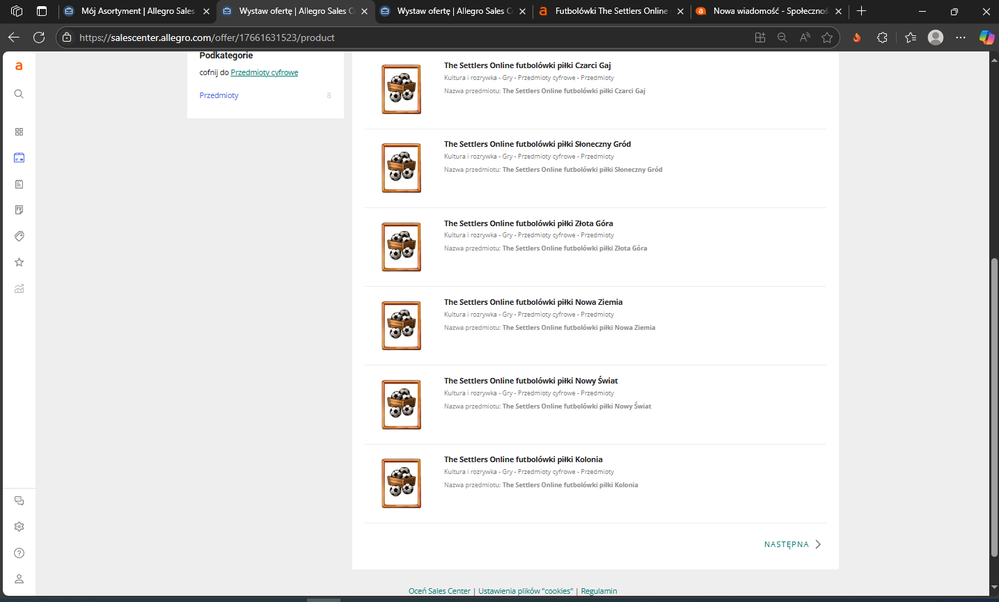The width and height of the screenshot is (999, 602).
Task: Follow the Przedmioty cyfrowe back link
Action: click(264, 73)
